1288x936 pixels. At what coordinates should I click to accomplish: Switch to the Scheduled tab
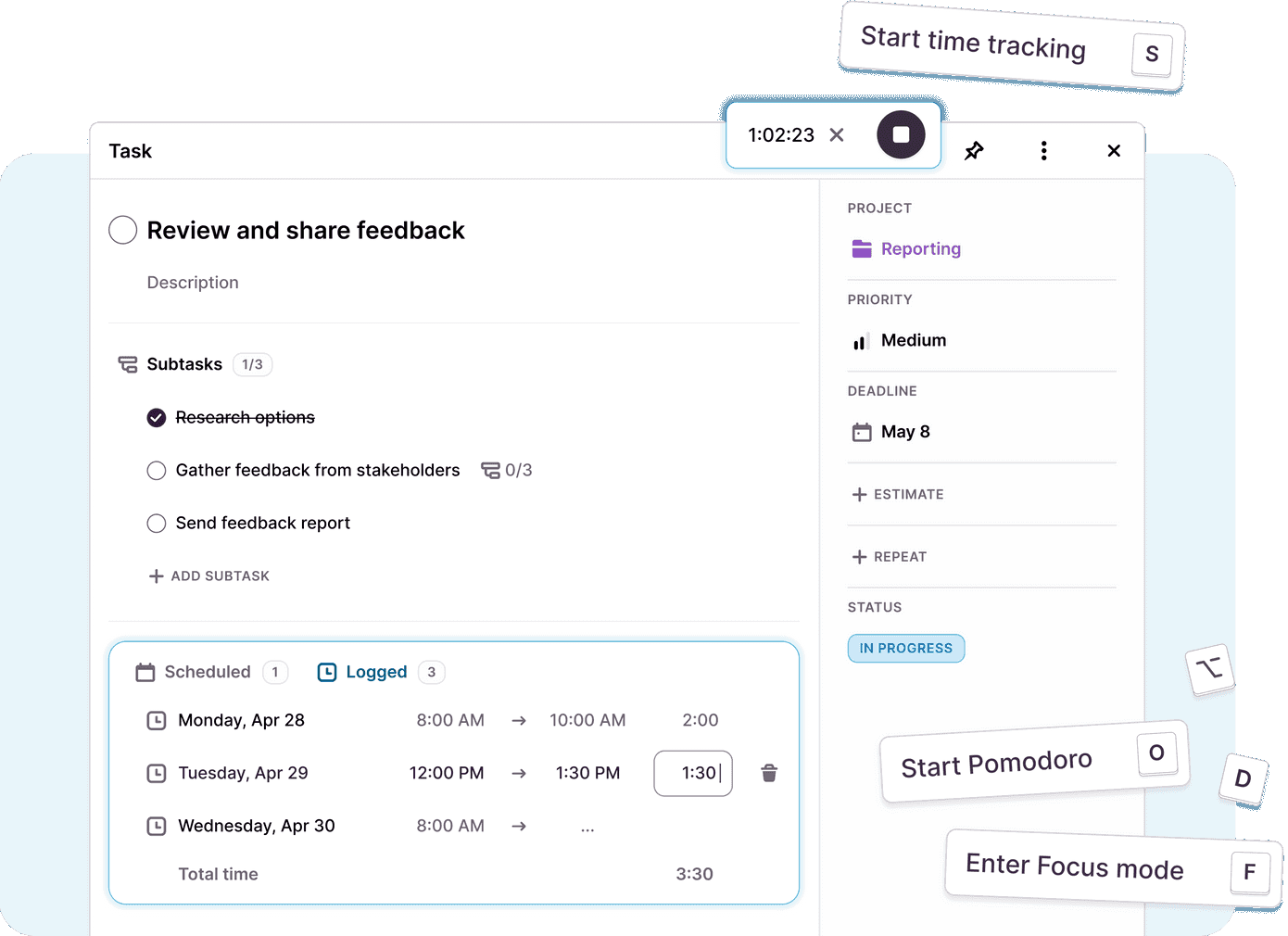tap(207, 672)
